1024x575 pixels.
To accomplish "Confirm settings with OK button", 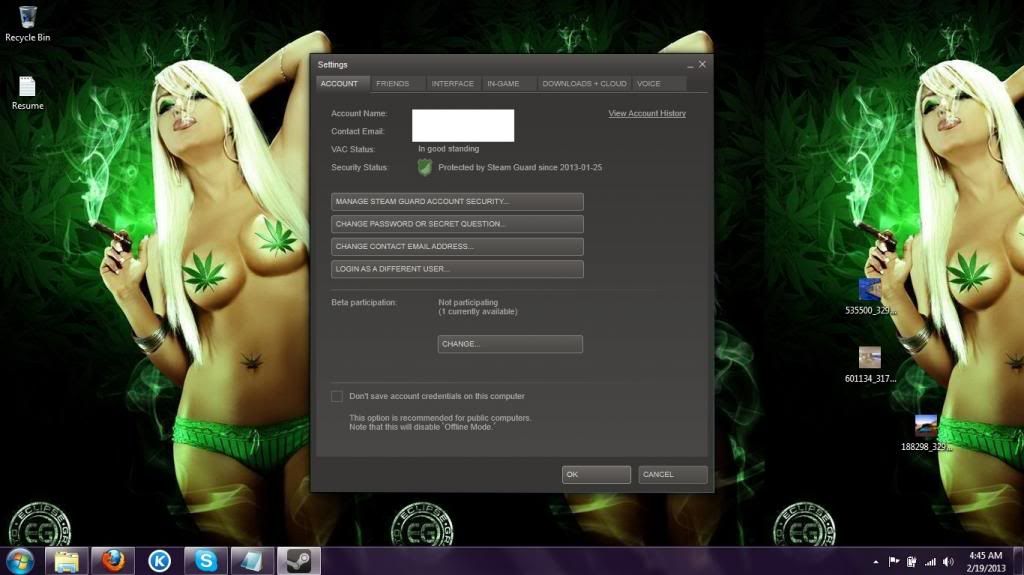I will point(596,474).
